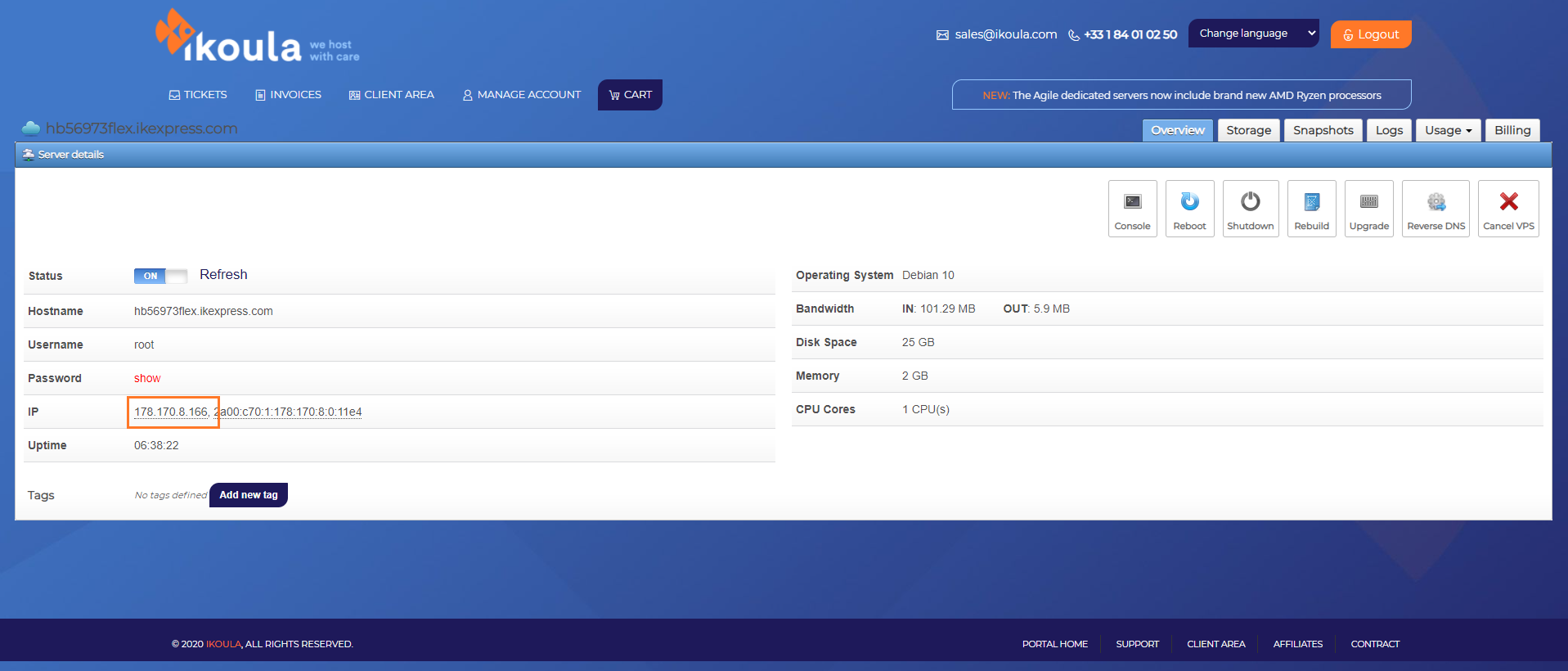This screenshot has width=1568, height=671.
Task: Open Client Area footer link
Action: coord(1215,644)
